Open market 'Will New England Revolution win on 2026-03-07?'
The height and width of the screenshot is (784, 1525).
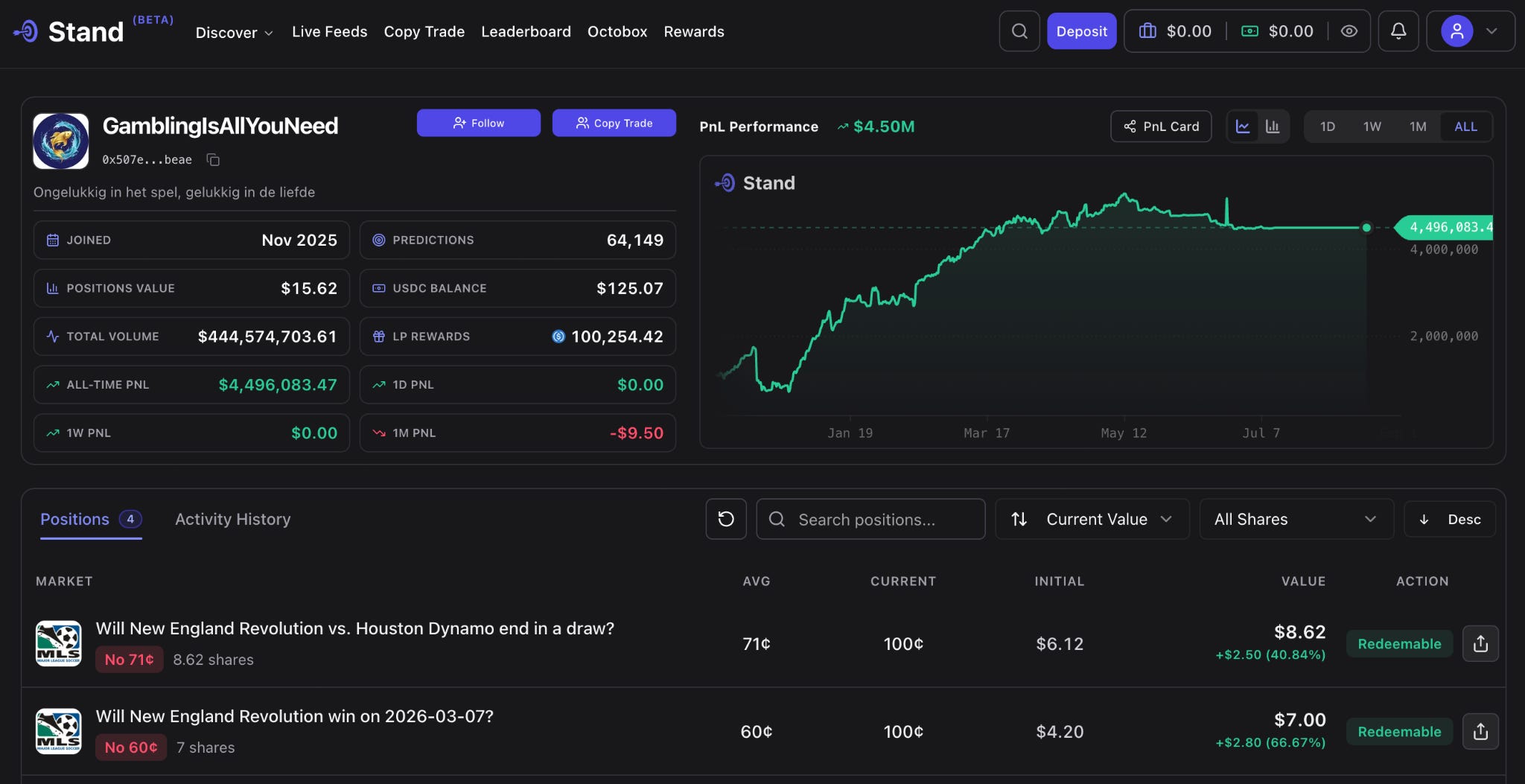[295, 716]
